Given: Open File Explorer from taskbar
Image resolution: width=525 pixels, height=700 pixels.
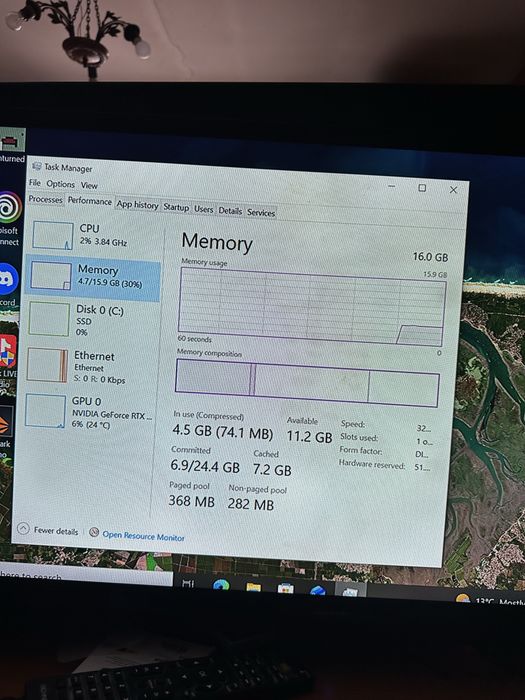Looking at the screenshot, I should click(253, 587).
